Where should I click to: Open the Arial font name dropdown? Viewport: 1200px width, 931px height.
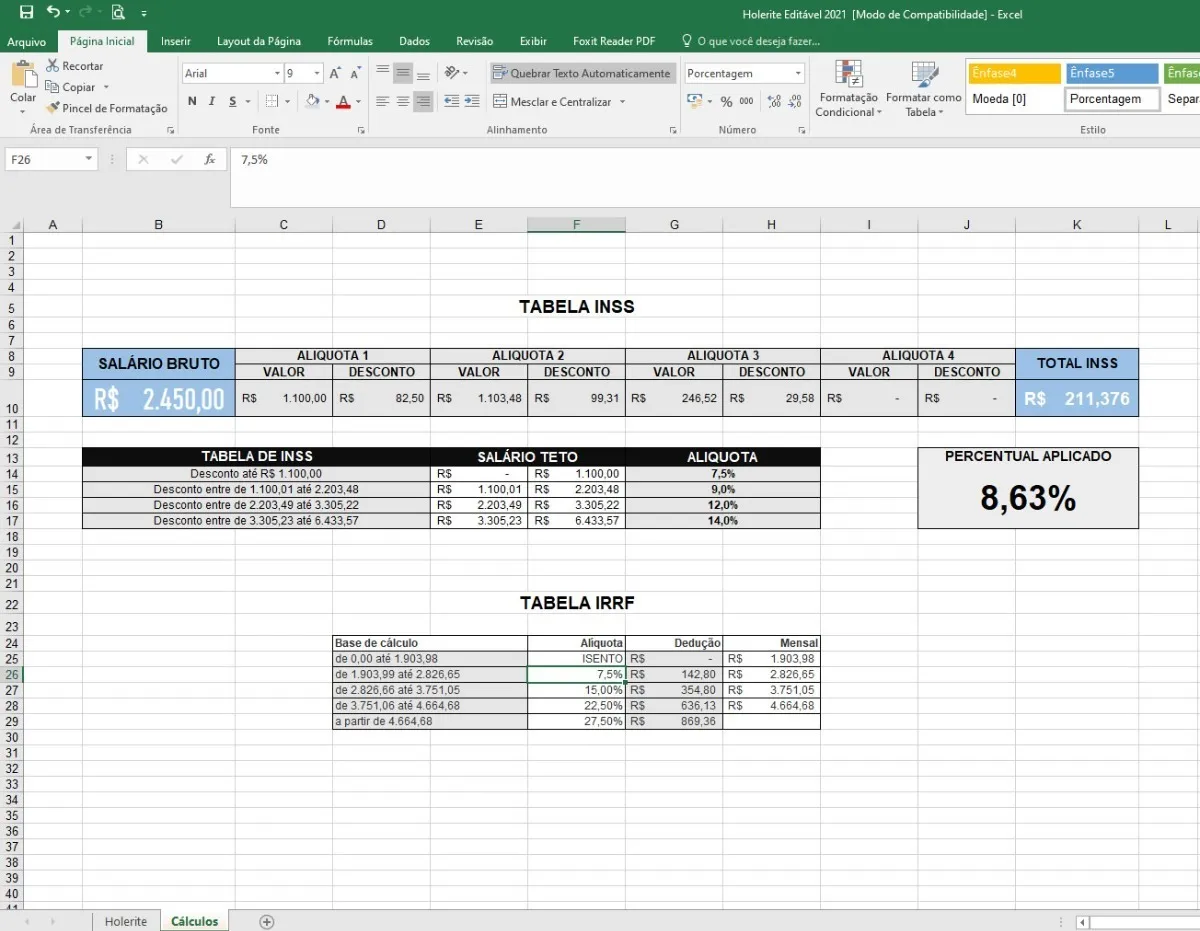coord(277,73)
